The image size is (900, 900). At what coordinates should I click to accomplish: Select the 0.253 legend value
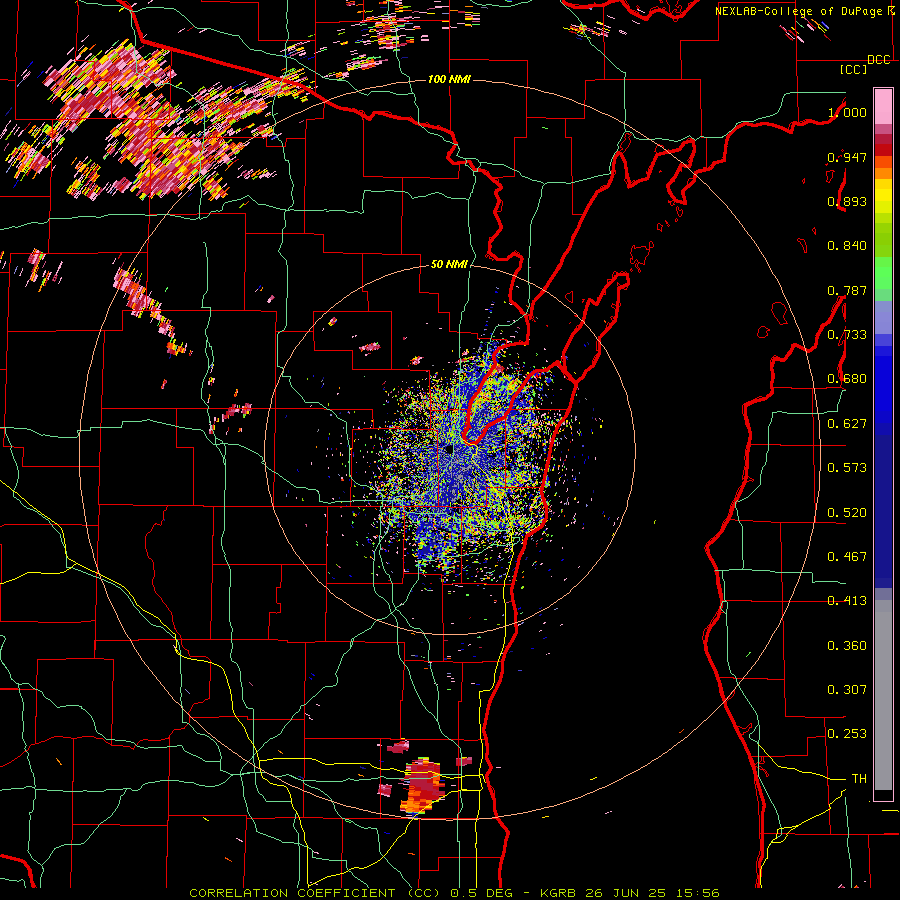(847, 734)
